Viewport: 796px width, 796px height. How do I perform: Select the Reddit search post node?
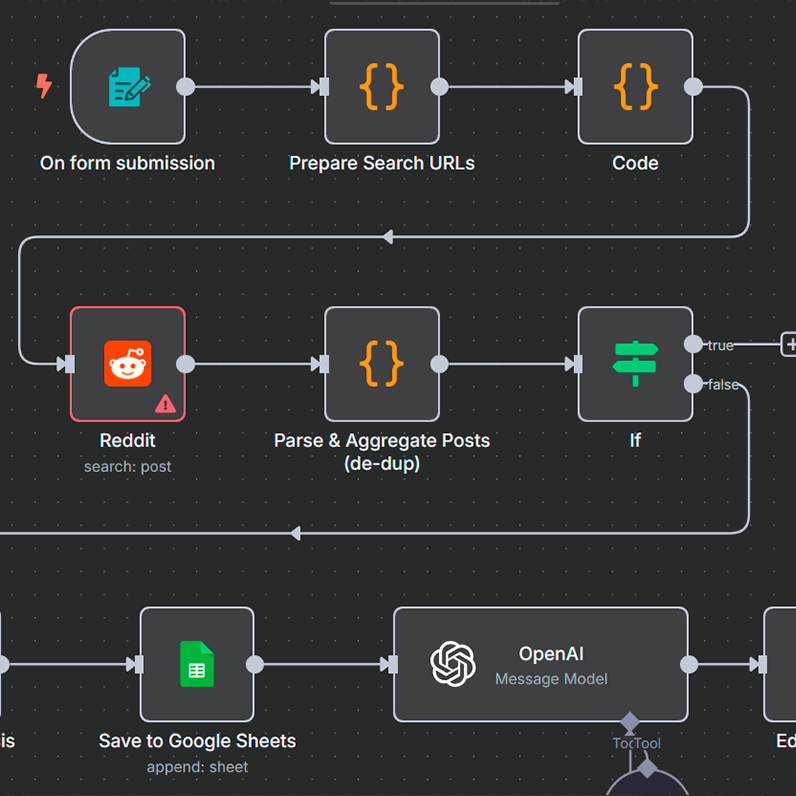[127, 364]
